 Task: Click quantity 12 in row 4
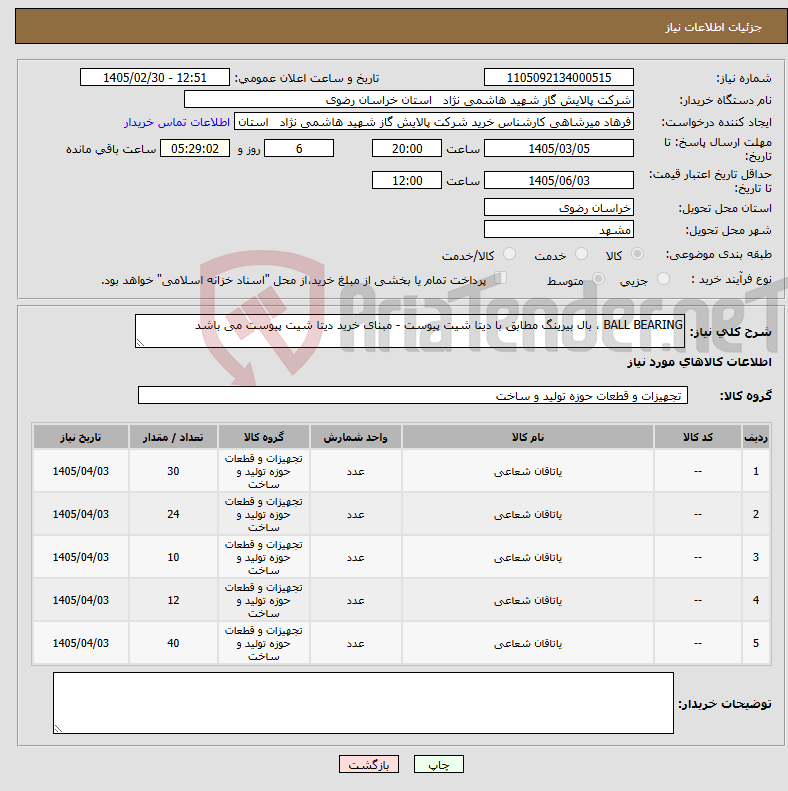coord(173,600)
